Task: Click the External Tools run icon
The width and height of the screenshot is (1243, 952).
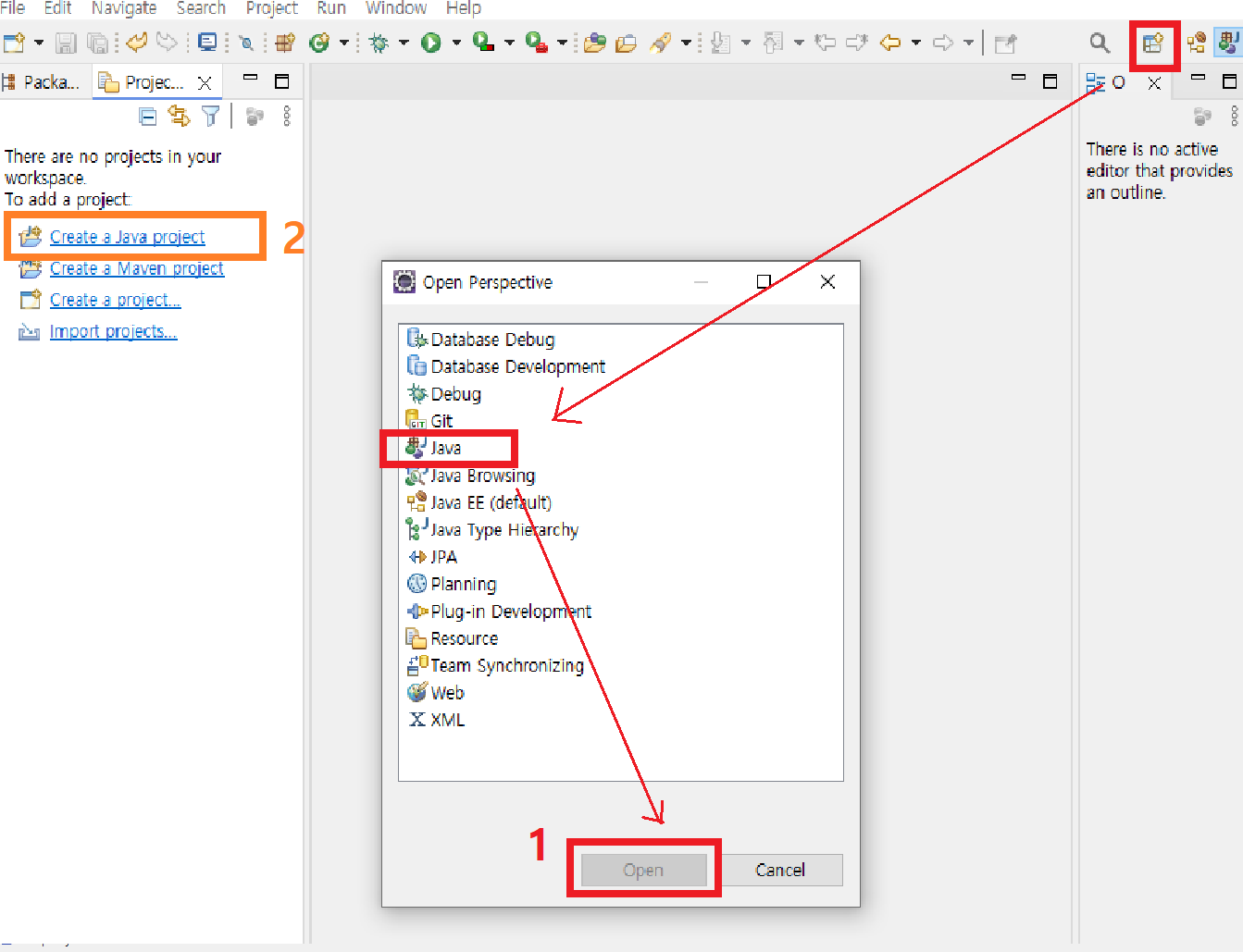Action: pyautogui.click(x=537, y=43)
